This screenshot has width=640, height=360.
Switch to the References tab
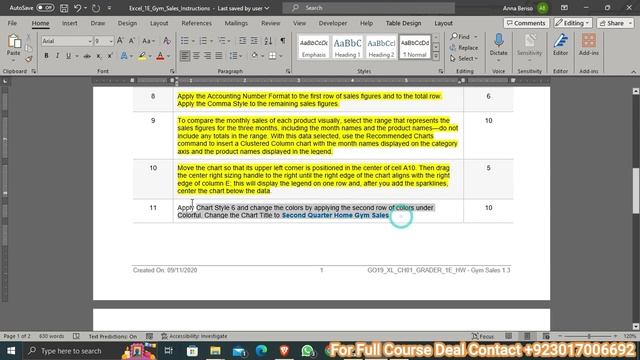(196, 23)
